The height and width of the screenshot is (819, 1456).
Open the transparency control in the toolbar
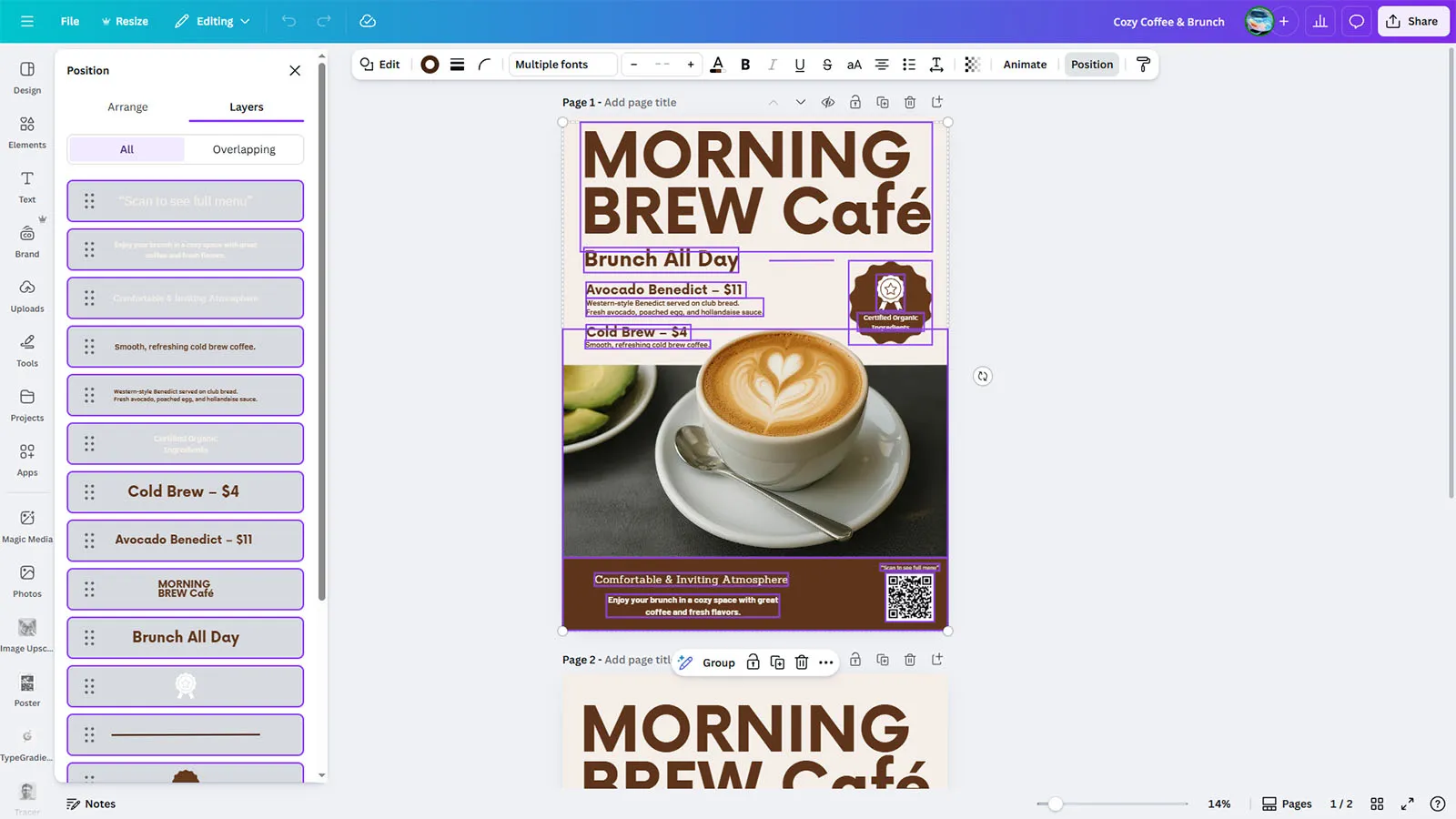972,65
